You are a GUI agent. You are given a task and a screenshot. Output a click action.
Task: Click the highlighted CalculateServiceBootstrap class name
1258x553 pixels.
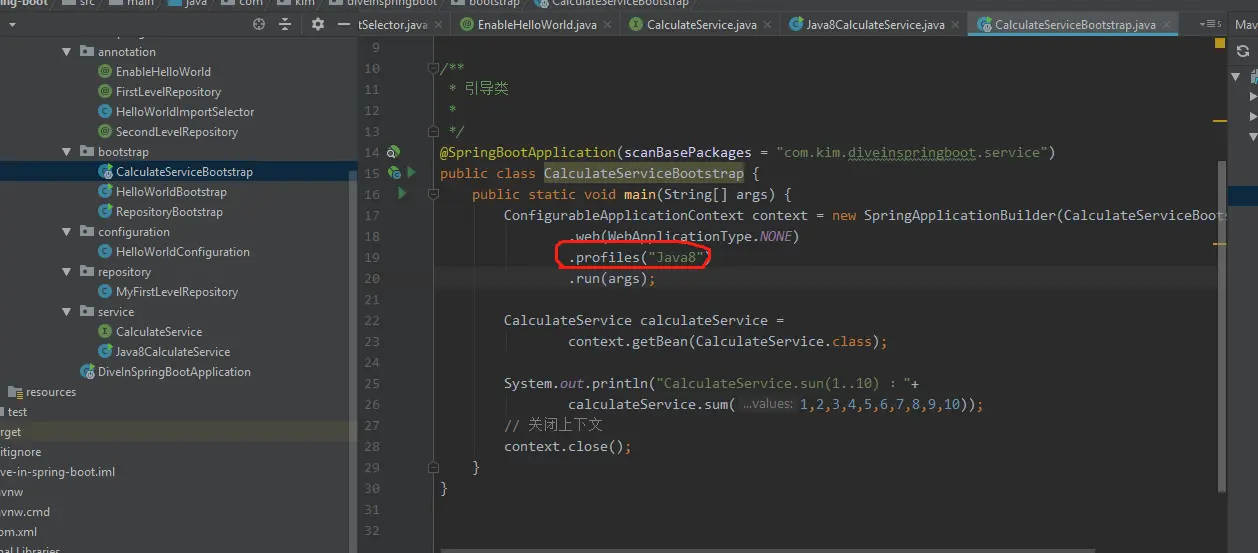(x=644, y=173)
